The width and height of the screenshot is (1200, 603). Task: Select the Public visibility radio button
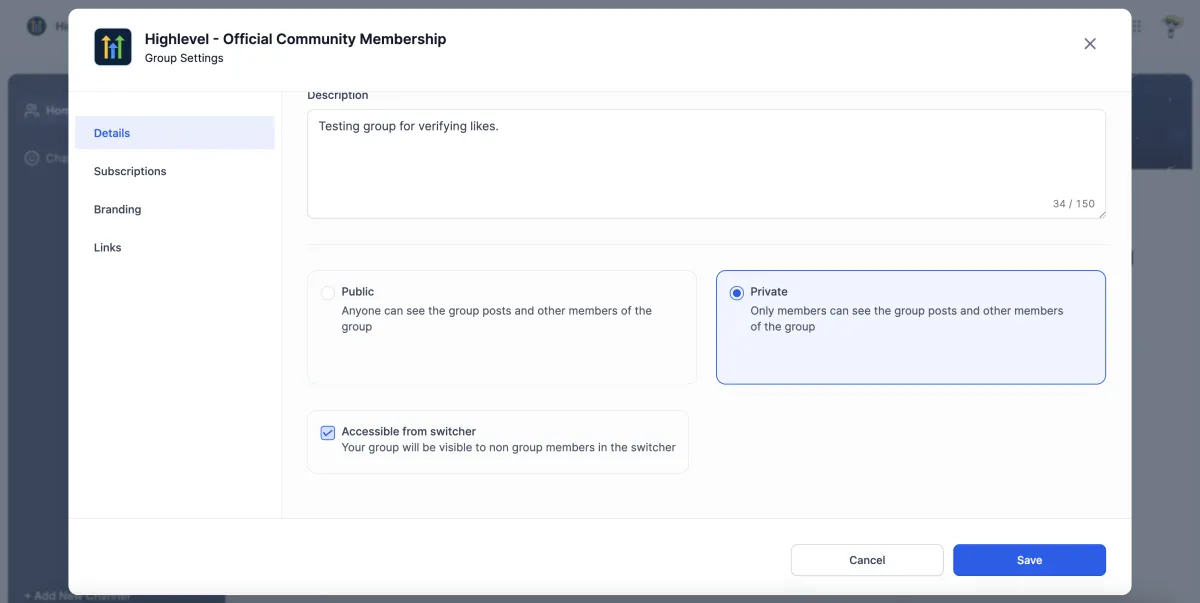(328, 293)
